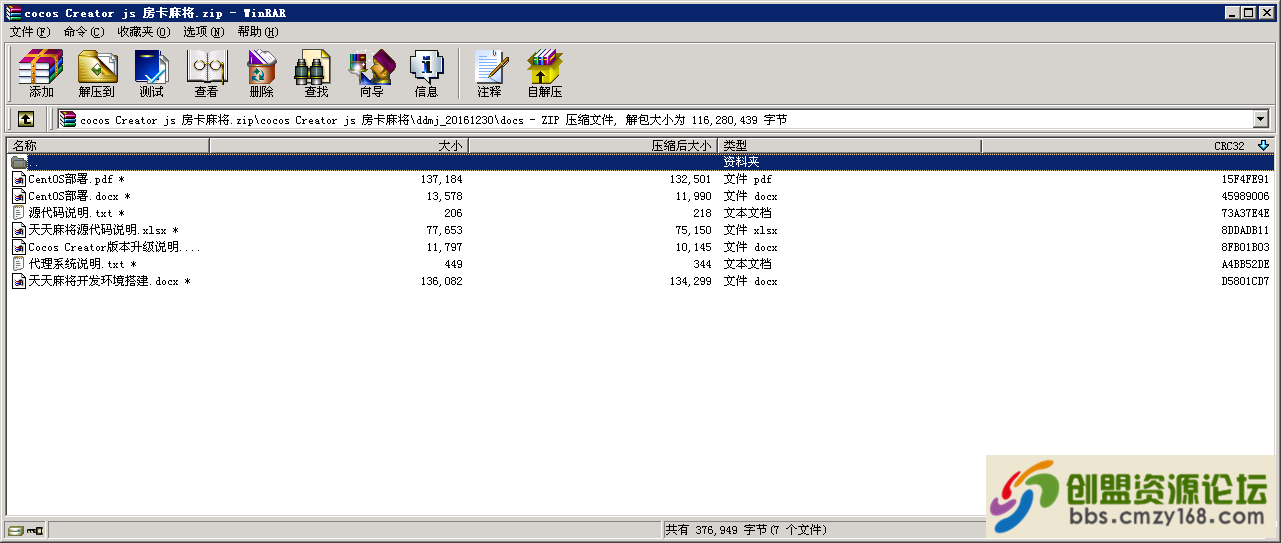Click CRC value 73A37E4E
The width and height of the screenshot is (1281, 543).
(x=1245, y=213)
